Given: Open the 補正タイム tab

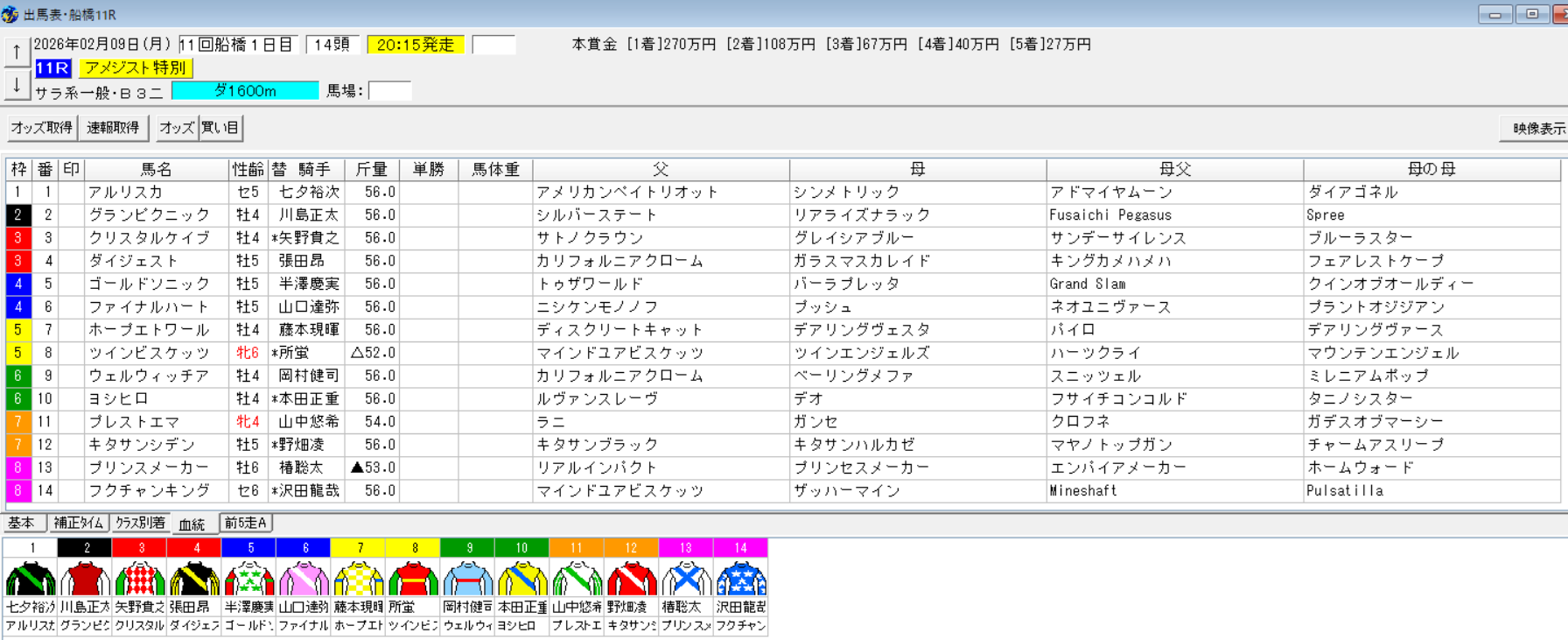Looking at the screenshot, I should click(79, 523).
